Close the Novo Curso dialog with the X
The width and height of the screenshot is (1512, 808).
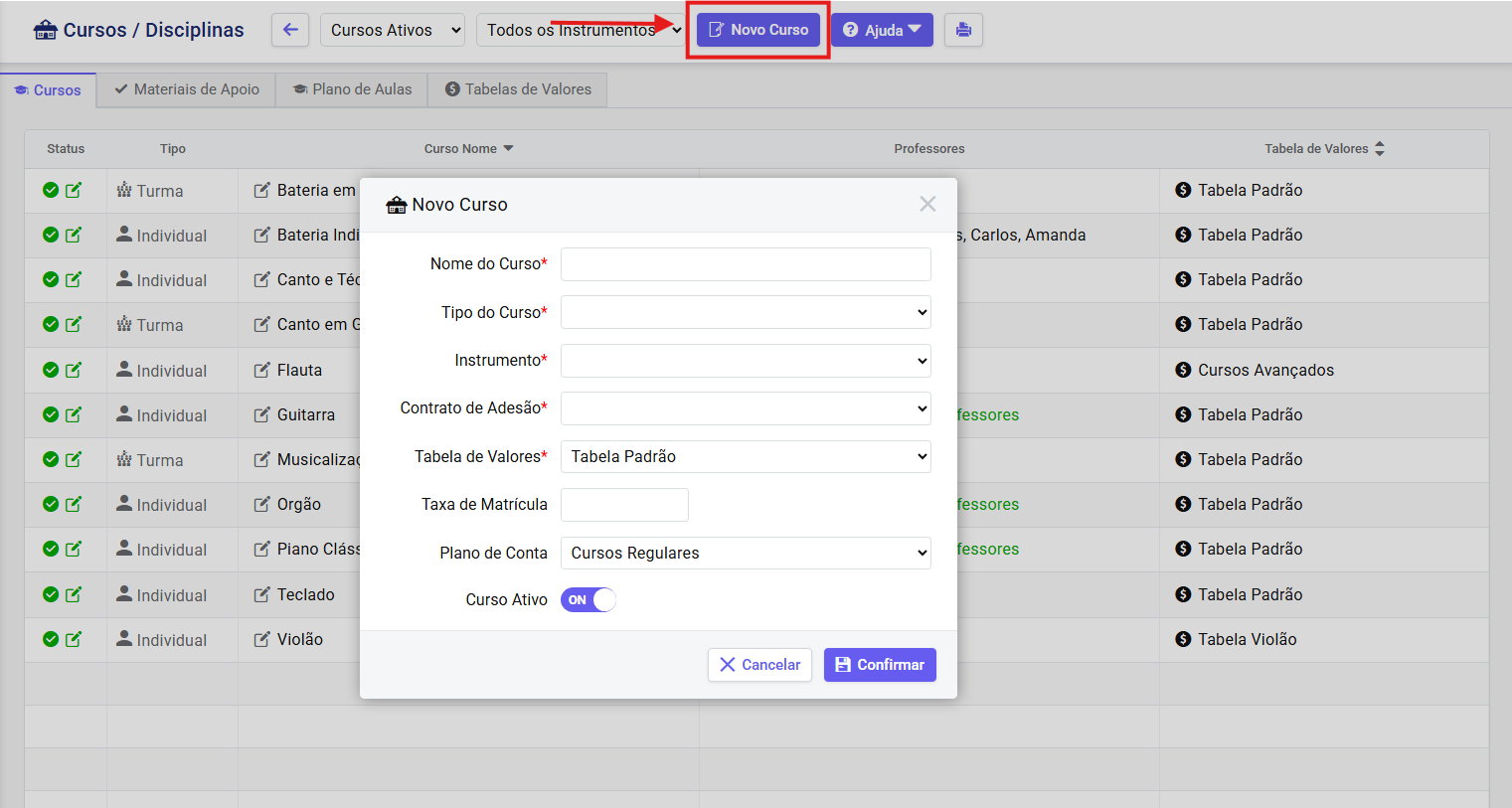(x=927, y=204)
